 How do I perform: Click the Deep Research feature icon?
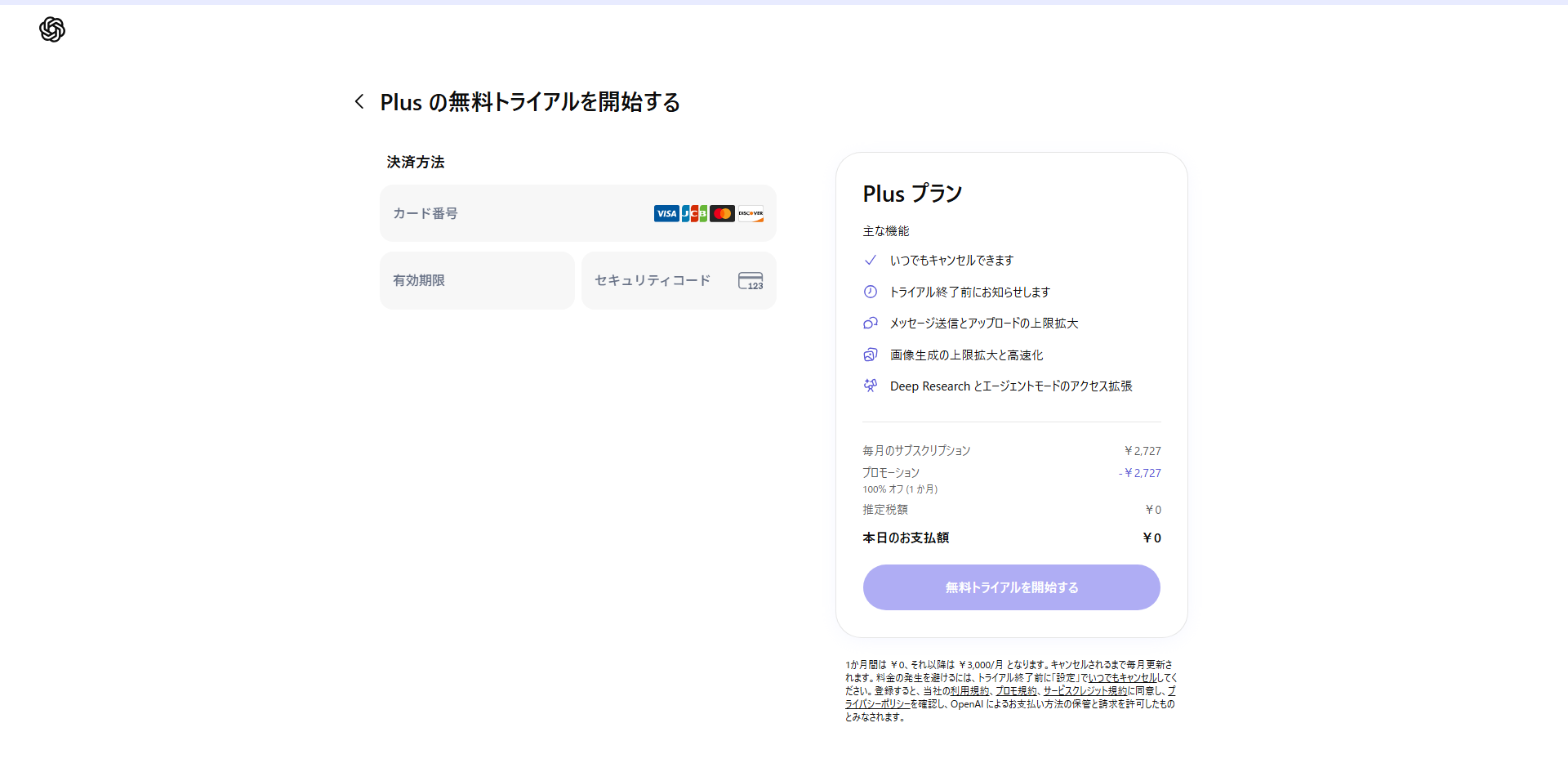click(871, 386)
